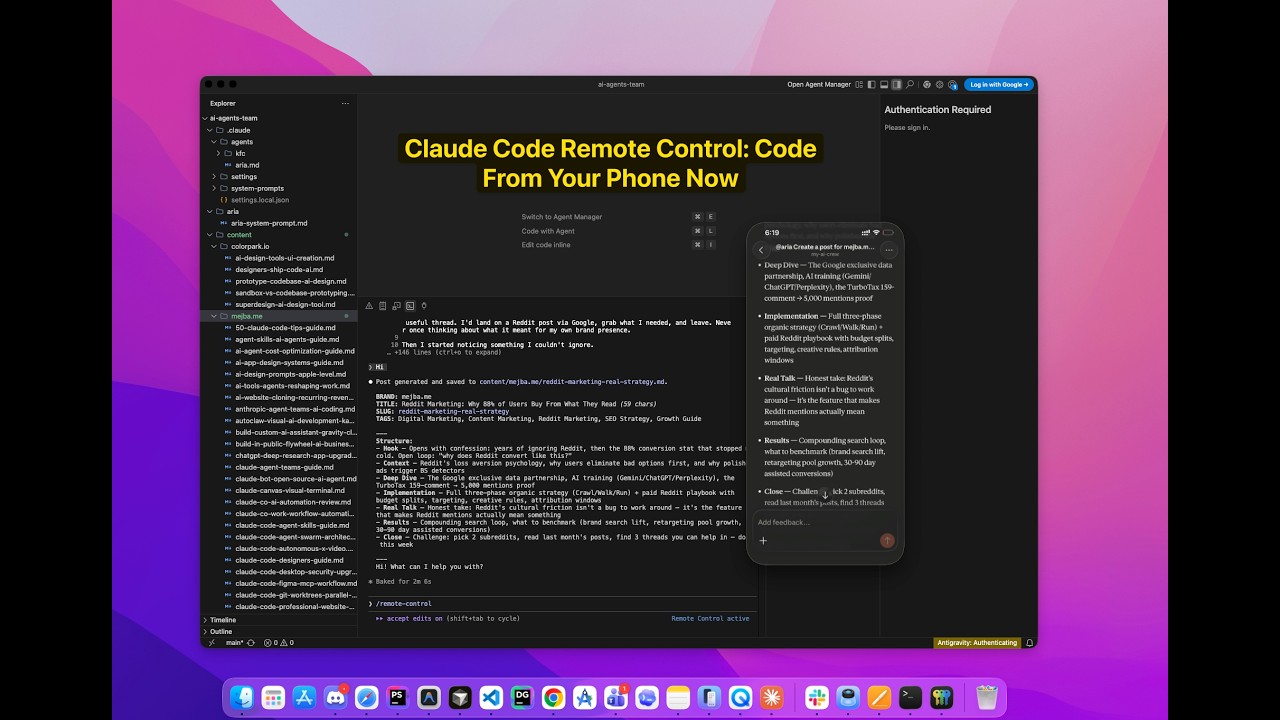Open errors and warnings count in status bar
1280x720 pixels.
tap(279, 643)
